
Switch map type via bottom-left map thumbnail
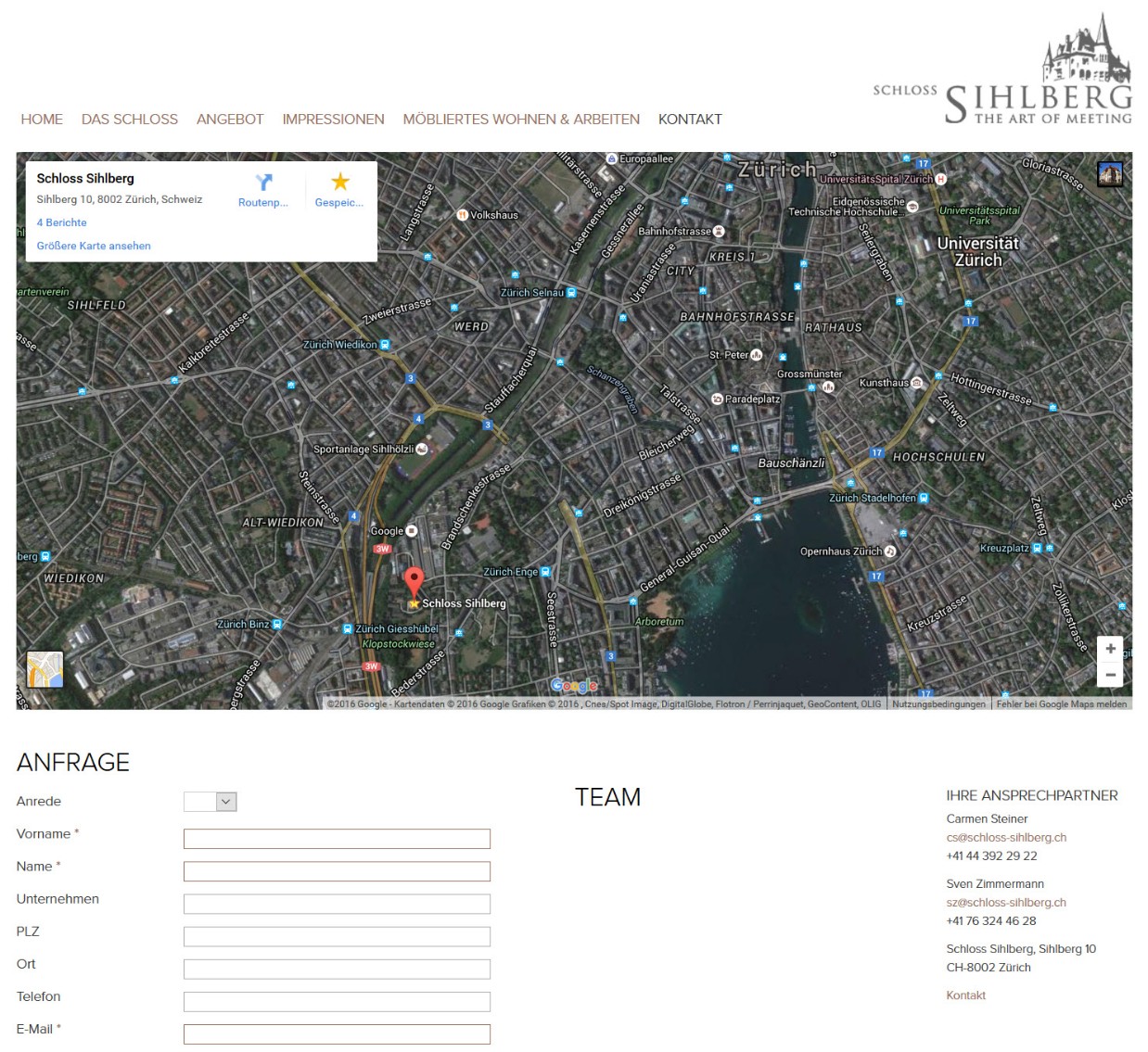coord(45,669)
